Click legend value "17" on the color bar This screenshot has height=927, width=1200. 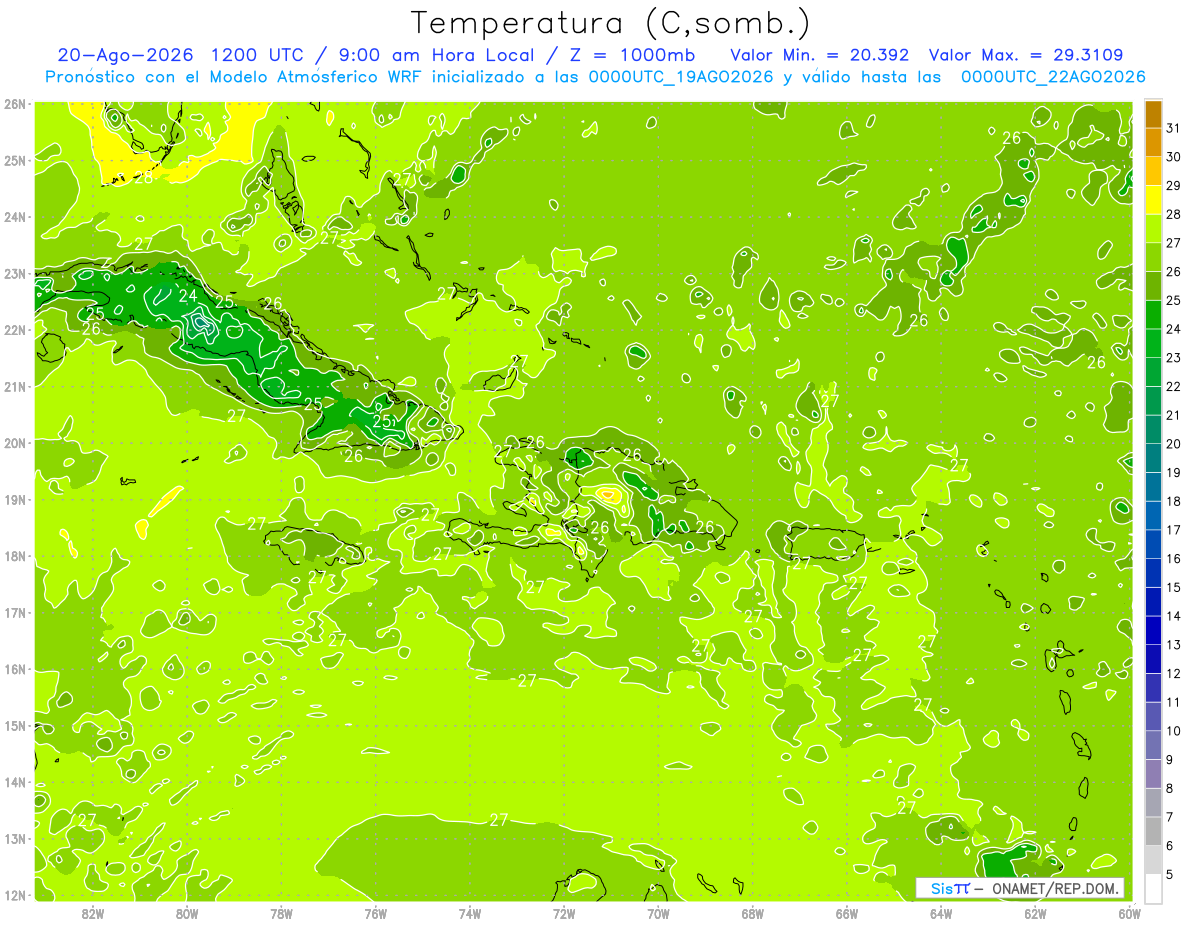(1172, 530)
